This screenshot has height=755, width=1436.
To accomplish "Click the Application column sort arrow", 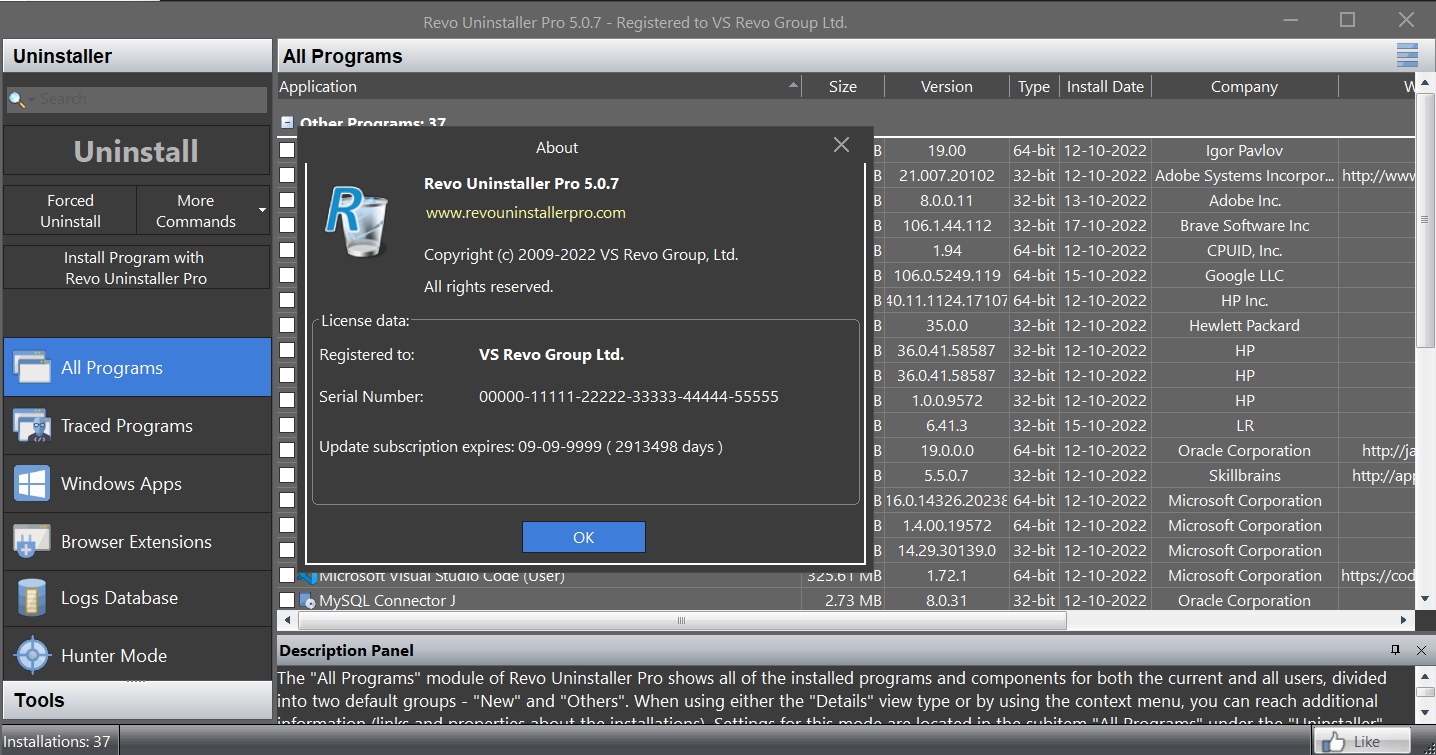I will 794,86.
